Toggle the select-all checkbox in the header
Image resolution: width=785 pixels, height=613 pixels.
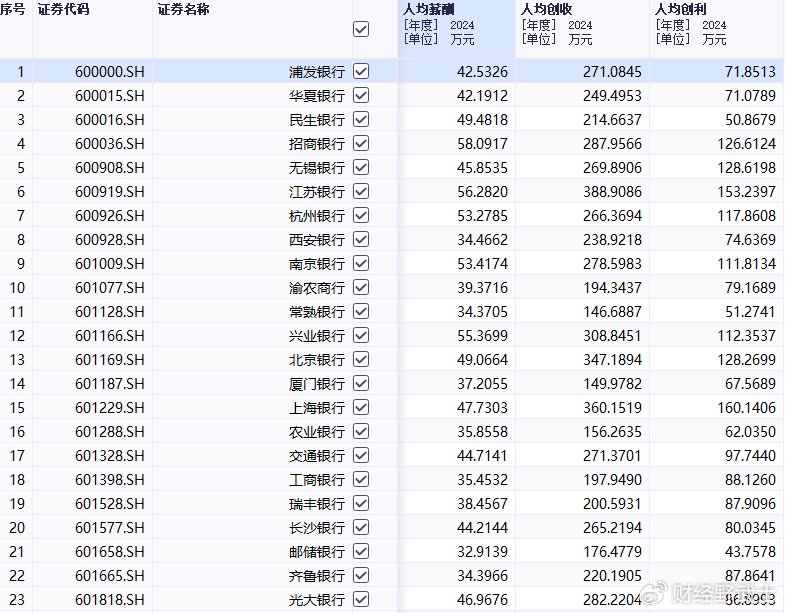click(361, 29)
